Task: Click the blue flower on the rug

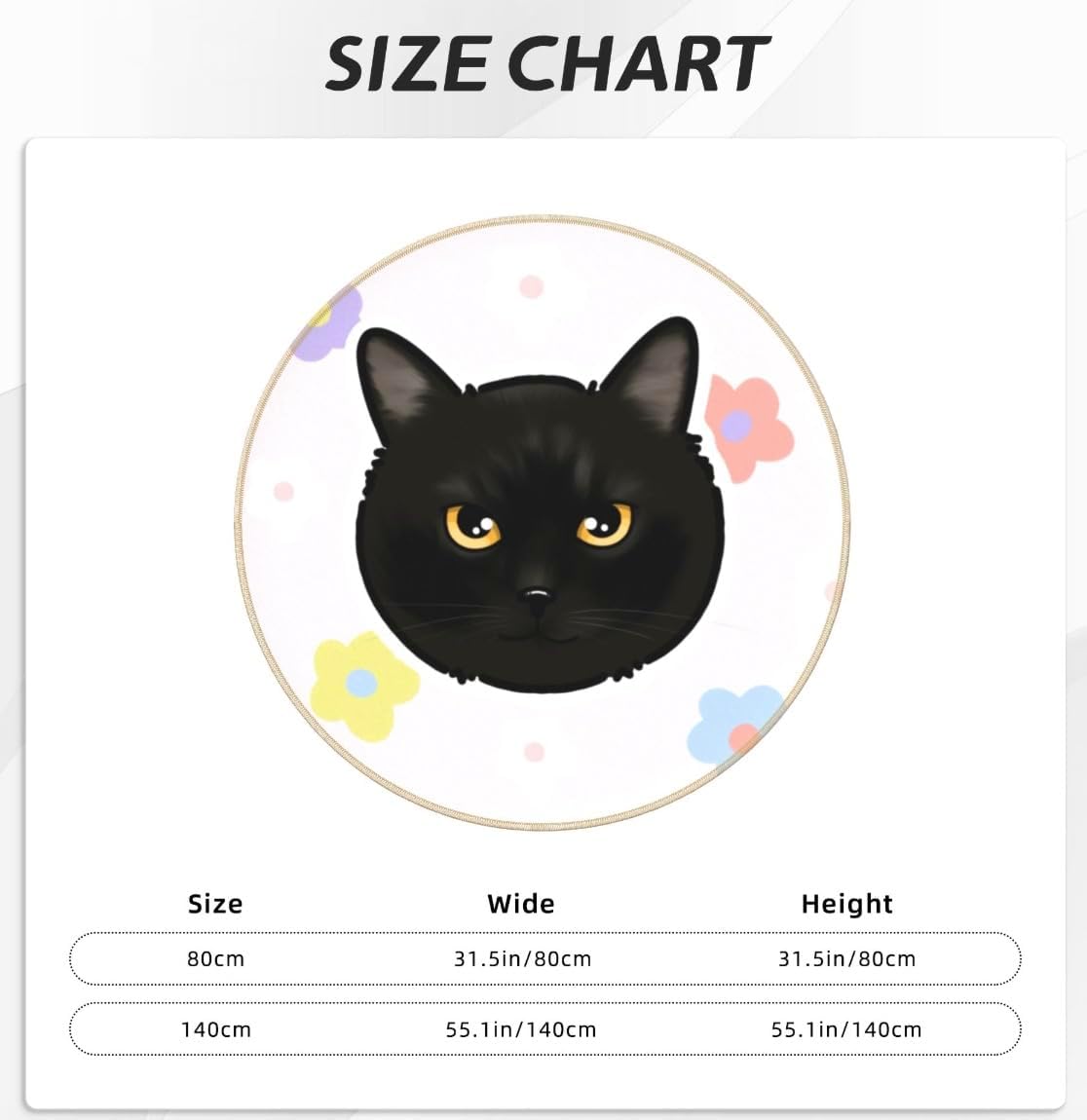Action: 735,725
